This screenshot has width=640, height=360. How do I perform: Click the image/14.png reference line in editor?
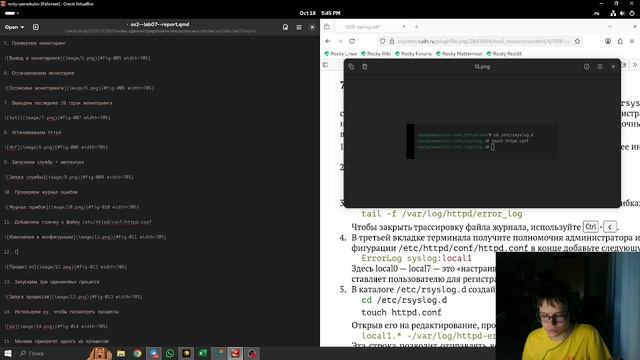pyautogui.click(x=56, y=327)
